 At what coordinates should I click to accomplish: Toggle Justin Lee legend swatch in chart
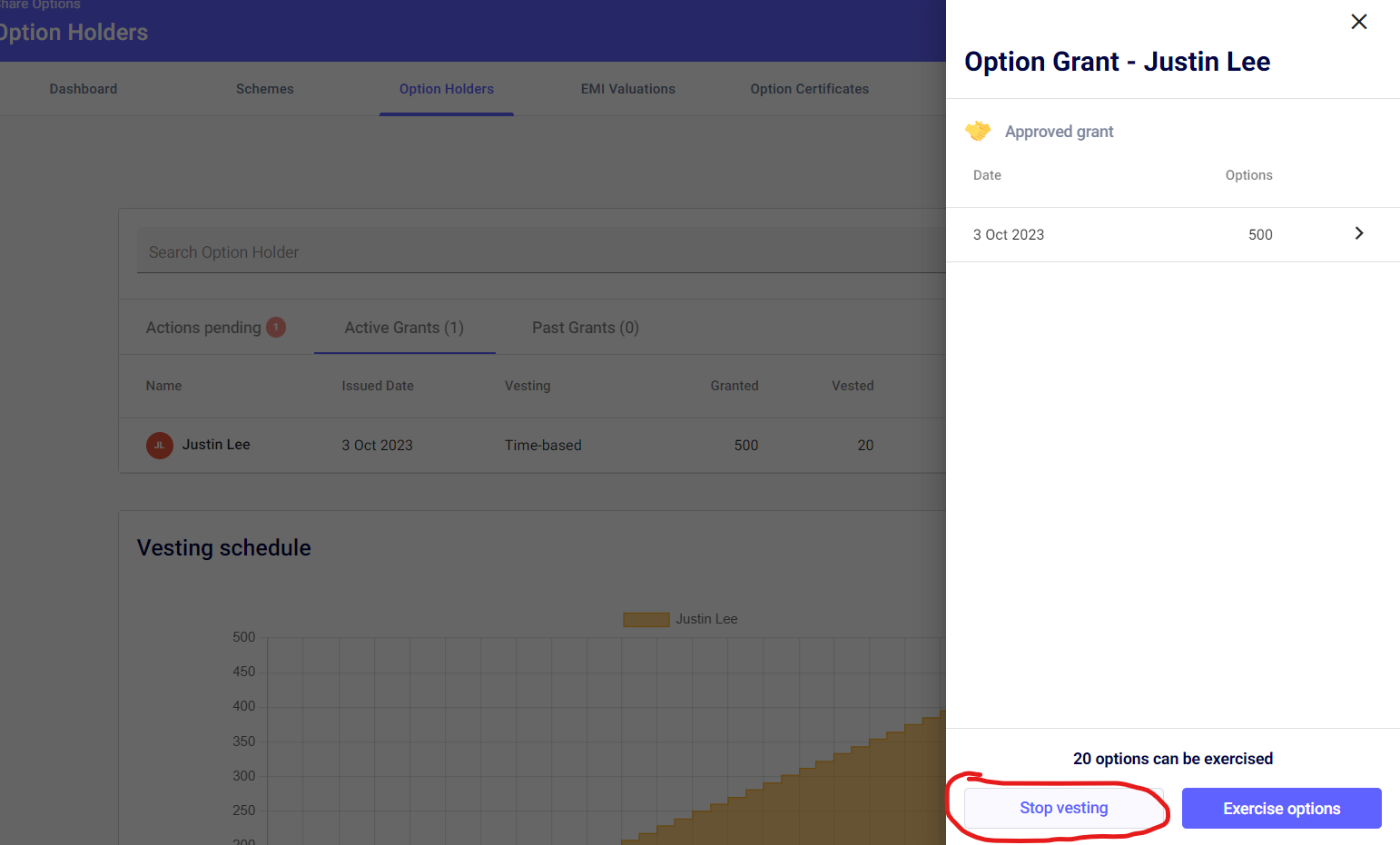pos(646,620)
